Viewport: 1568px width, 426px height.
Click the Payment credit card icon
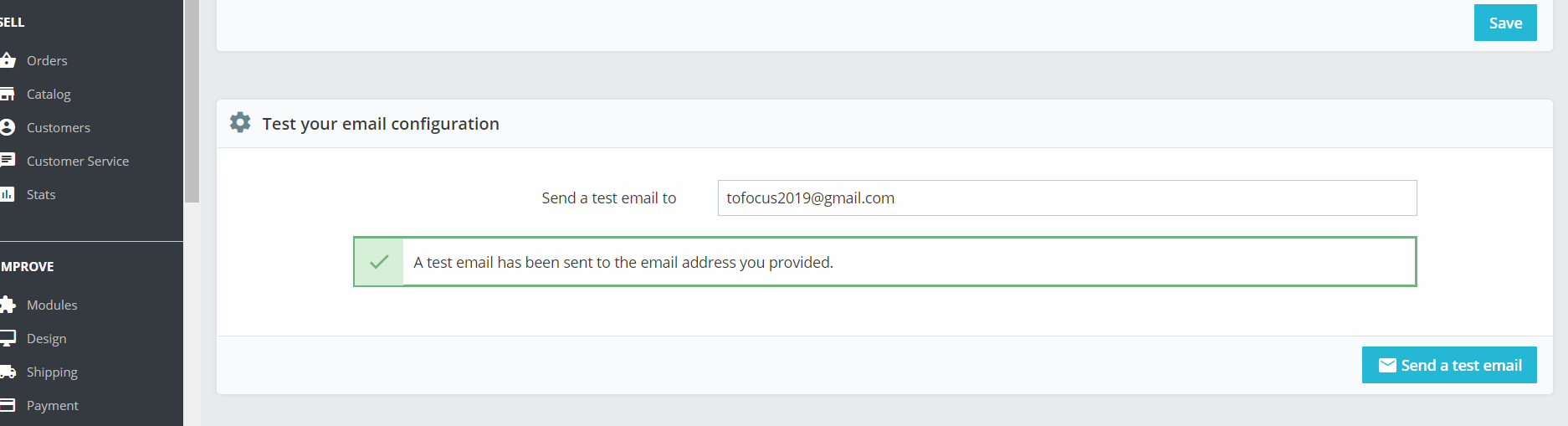(8, 405)
